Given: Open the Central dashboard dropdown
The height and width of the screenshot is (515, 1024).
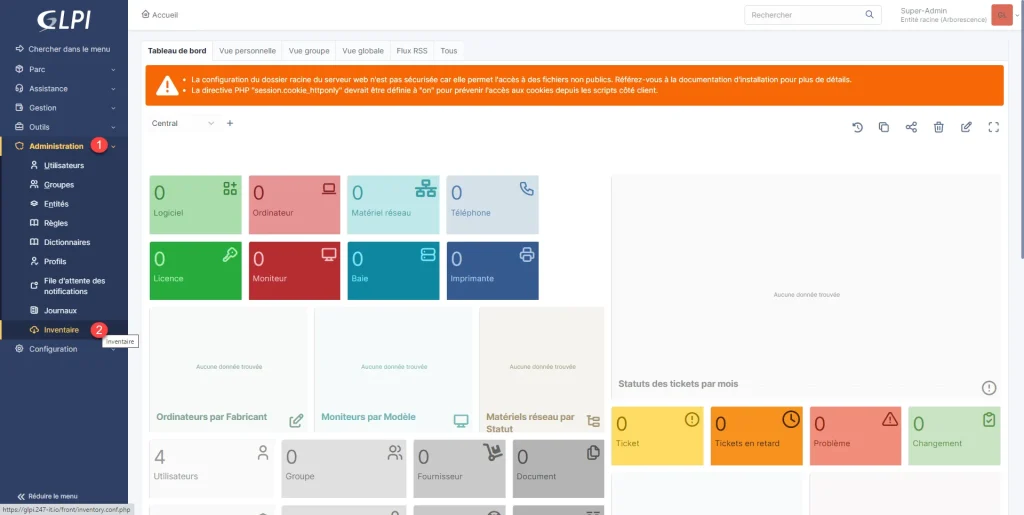Looking at the screenshot, I should point(182,123).
